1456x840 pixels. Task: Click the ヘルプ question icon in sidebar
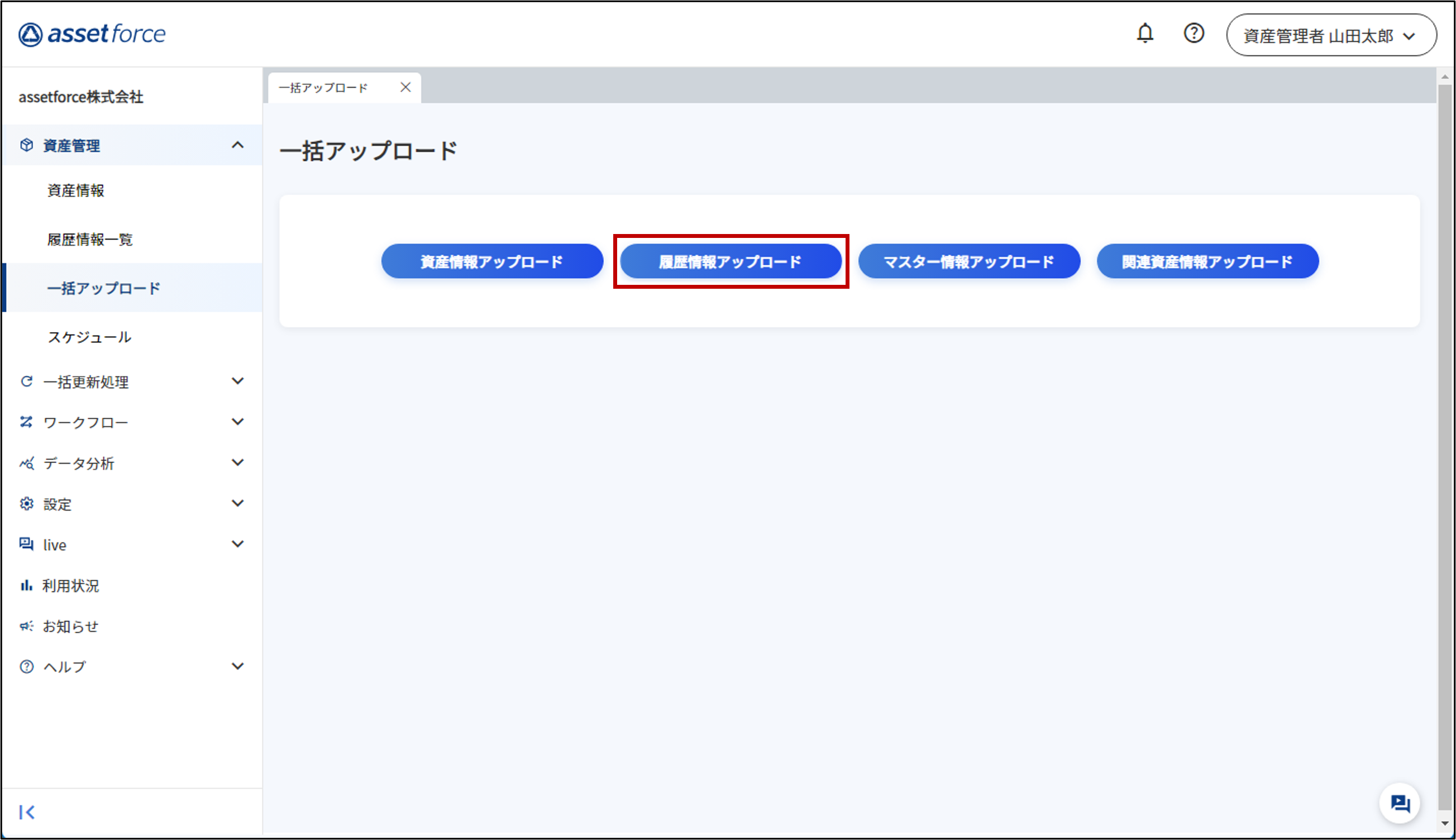tap(27, 666)
